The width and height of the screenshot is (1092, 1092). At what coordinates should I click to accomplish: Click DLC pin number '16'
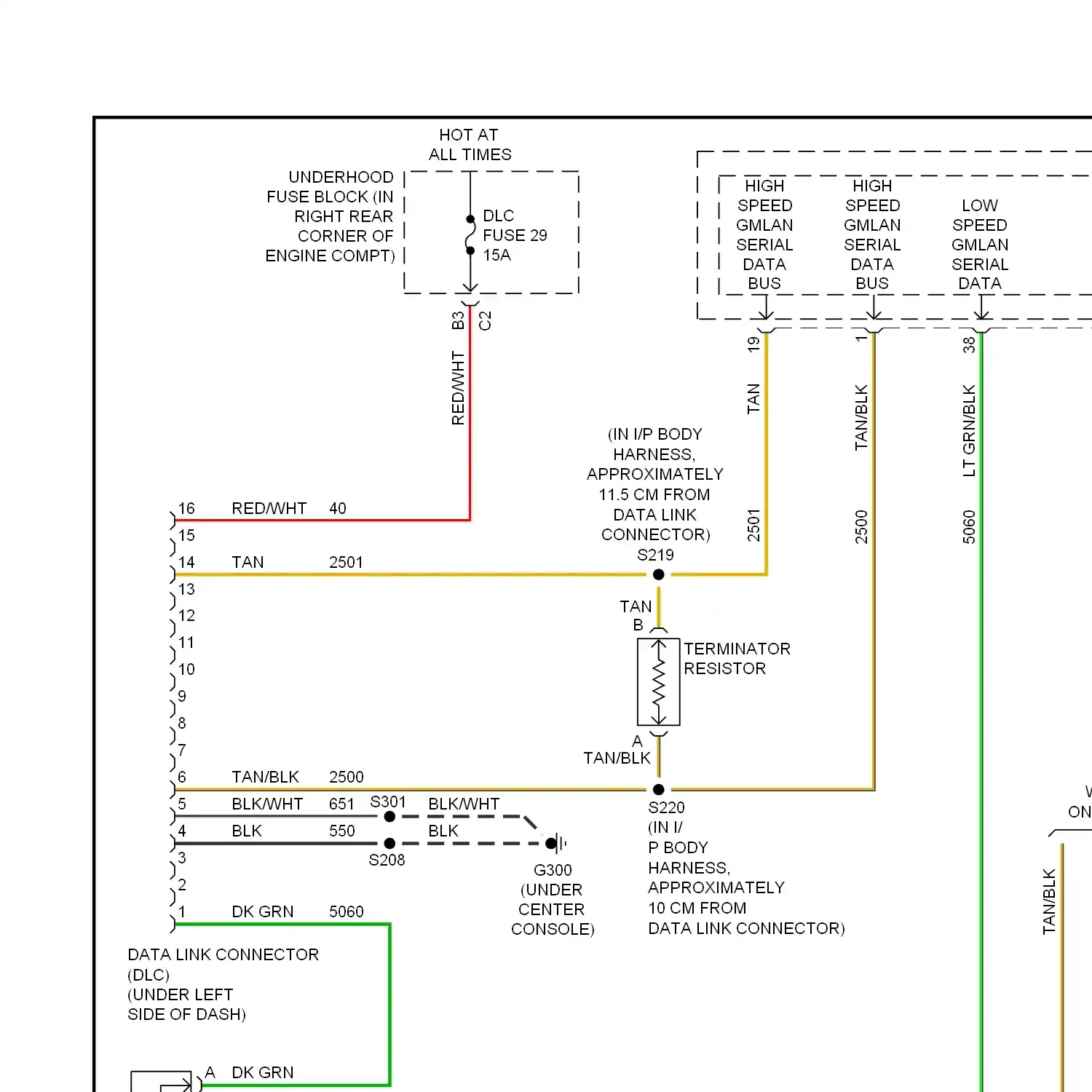[186, 508]
